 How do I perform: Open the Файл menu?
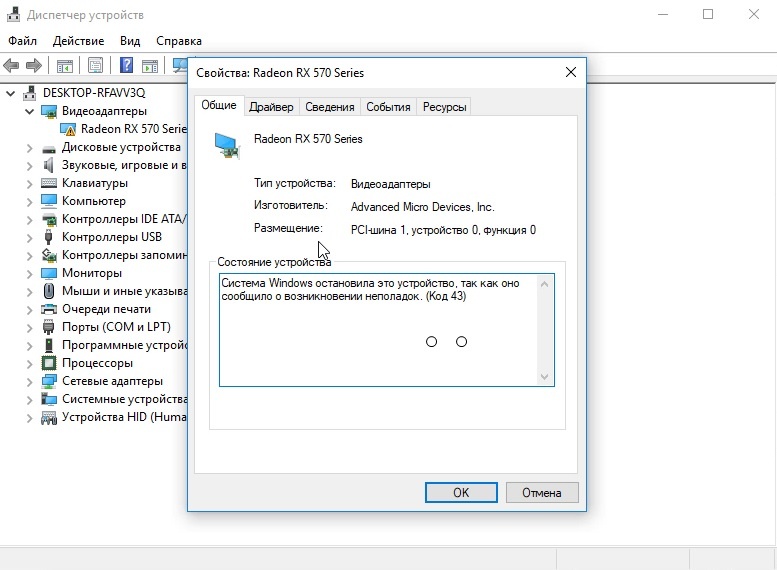(x=22, y=41)
